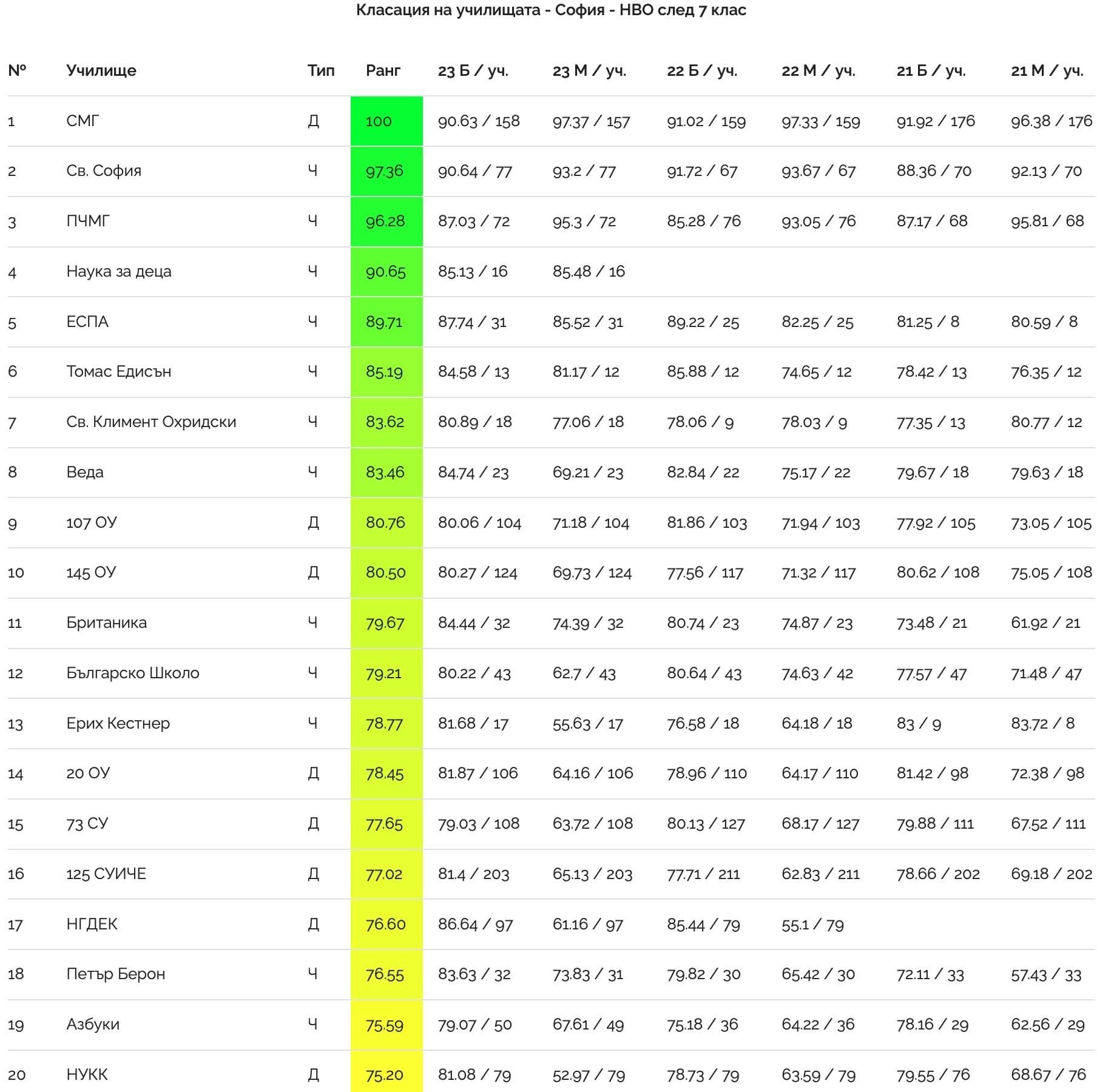Screen dimensions: 1097x1092
Task: Click the "Училище" column header
Action: [101, 70]
